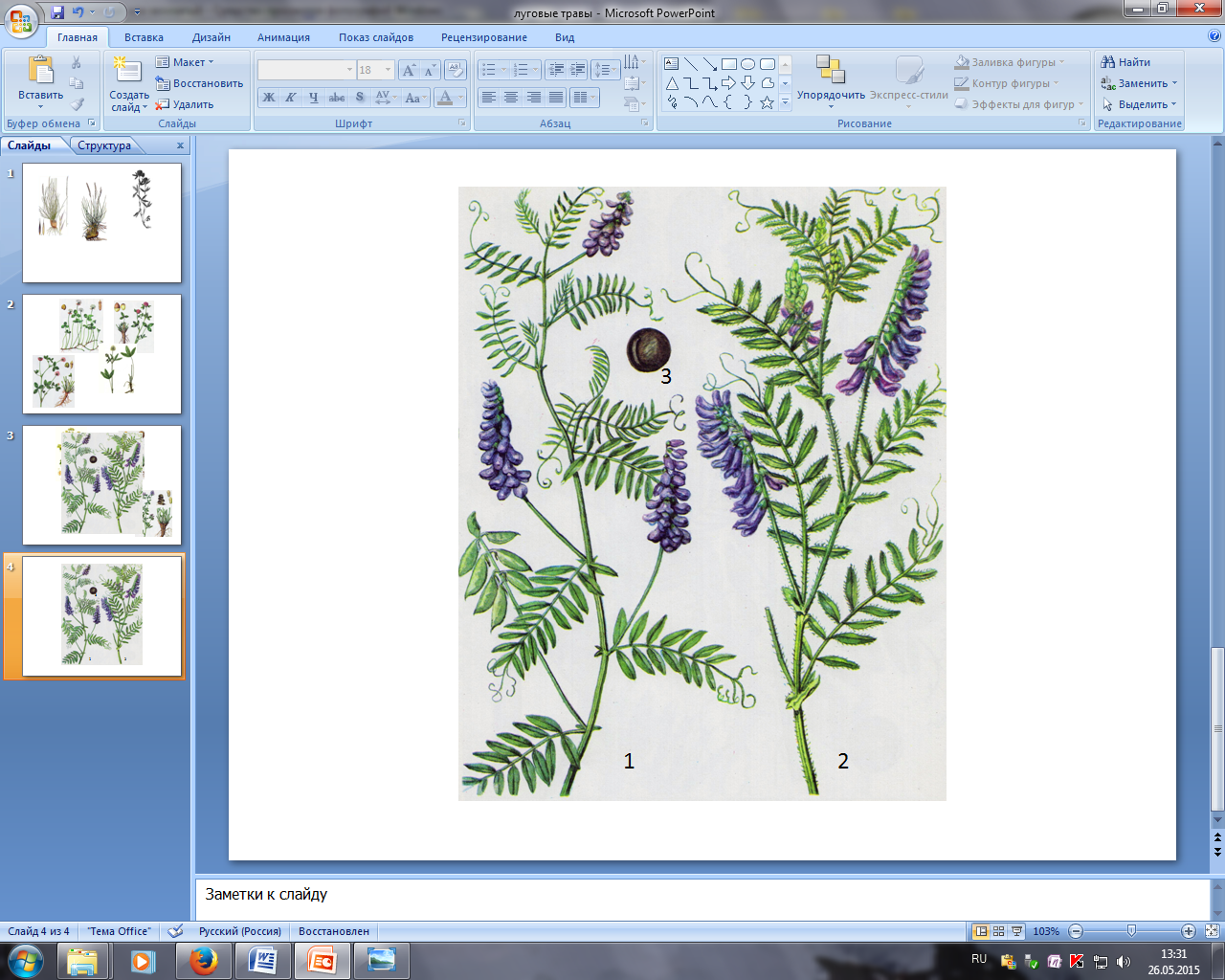Align text right icon
Image resolution: width=1225 pixels, height=980 pixels.
[x=533, y=98]
